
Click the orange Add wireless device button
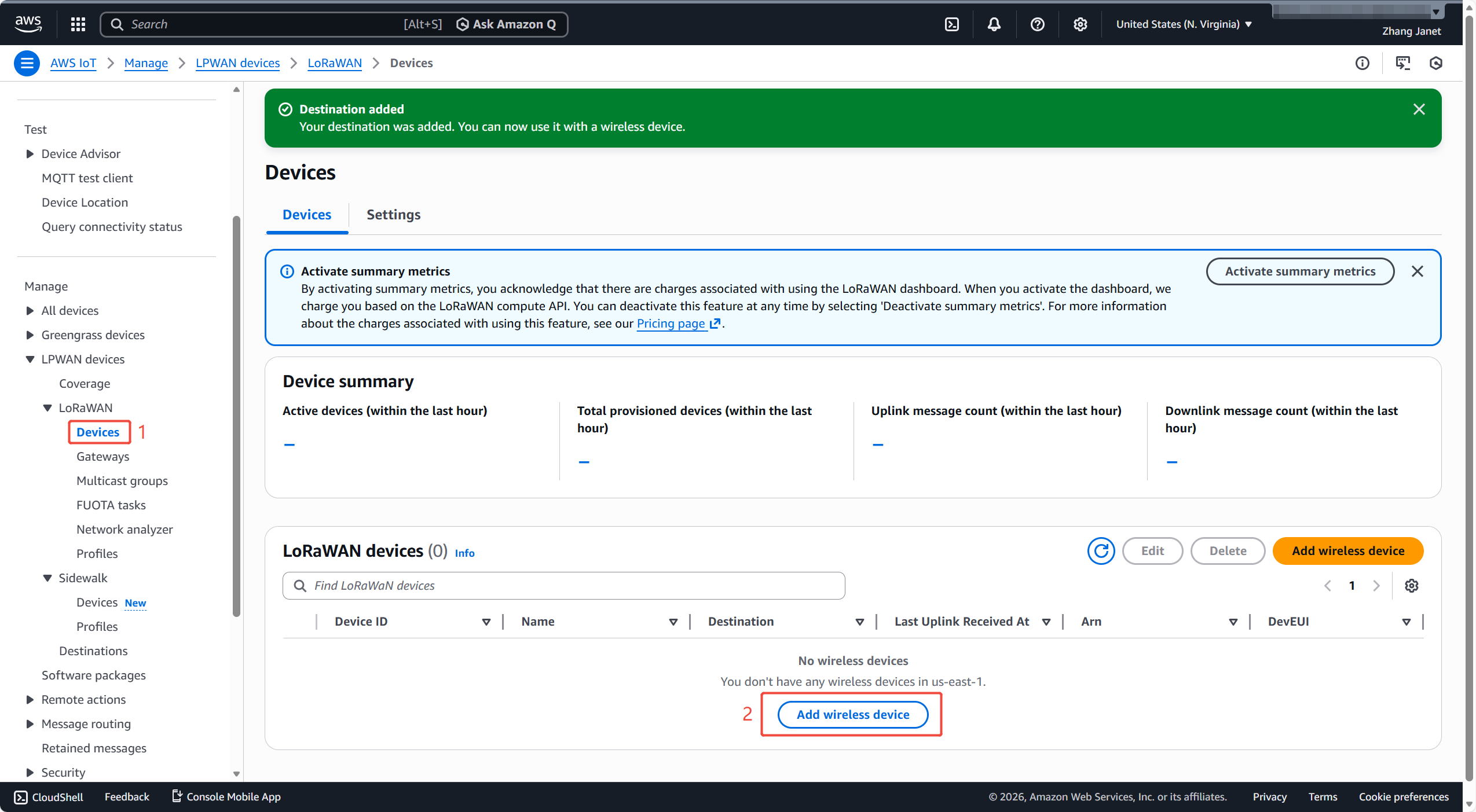point(1347,551)
